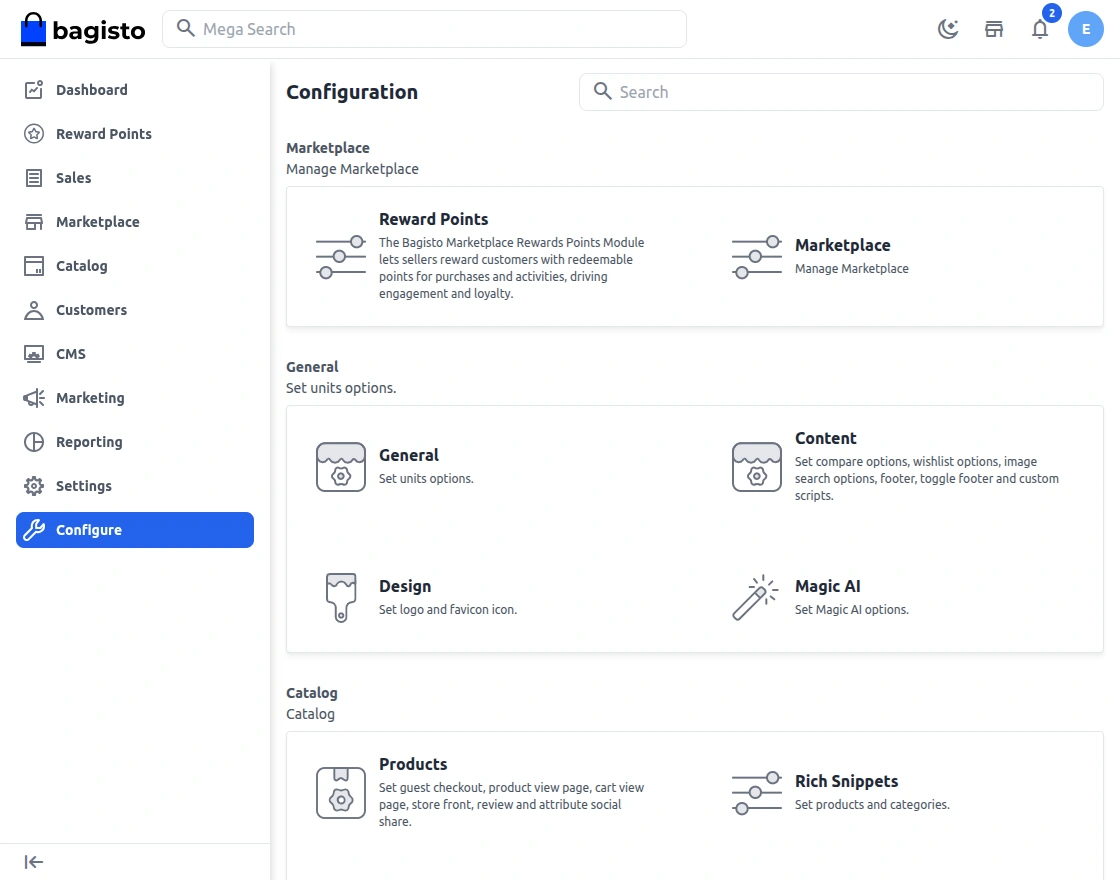Focus the Configuration Search field

[841, 92]
